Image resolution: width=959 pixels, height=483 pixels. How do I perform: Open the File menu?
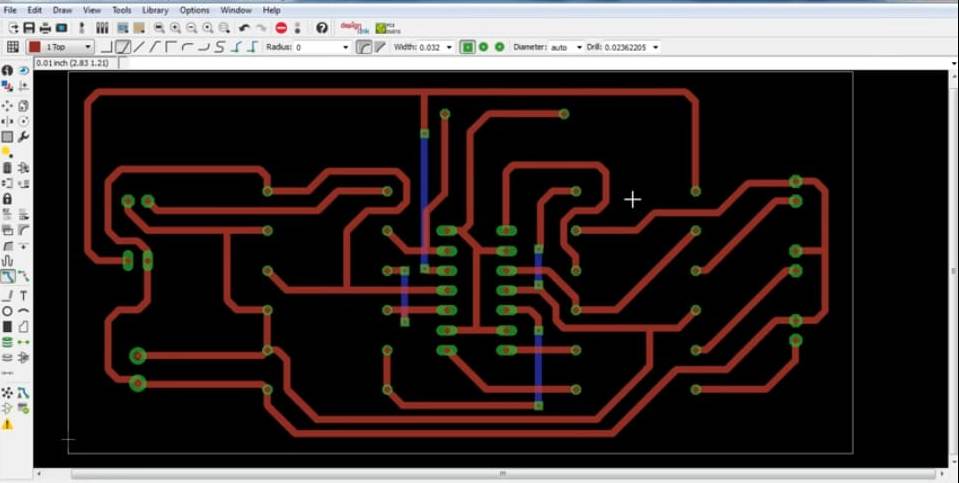(10, 10)
